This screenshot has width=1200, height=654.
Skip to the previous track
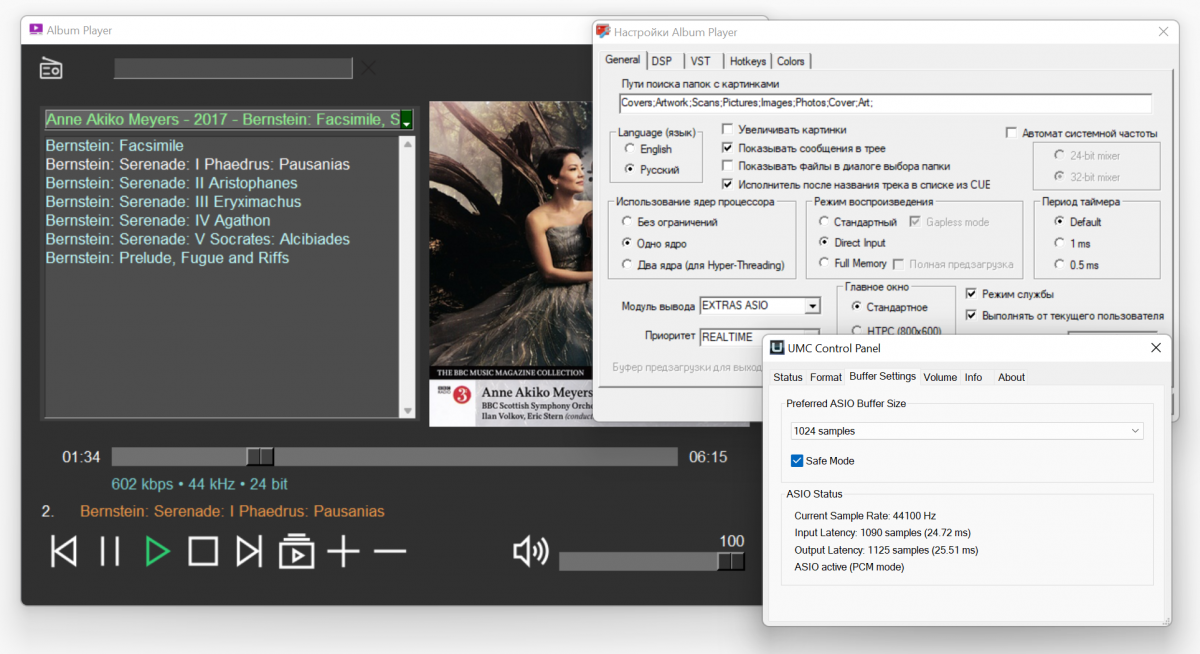(64, 551)
